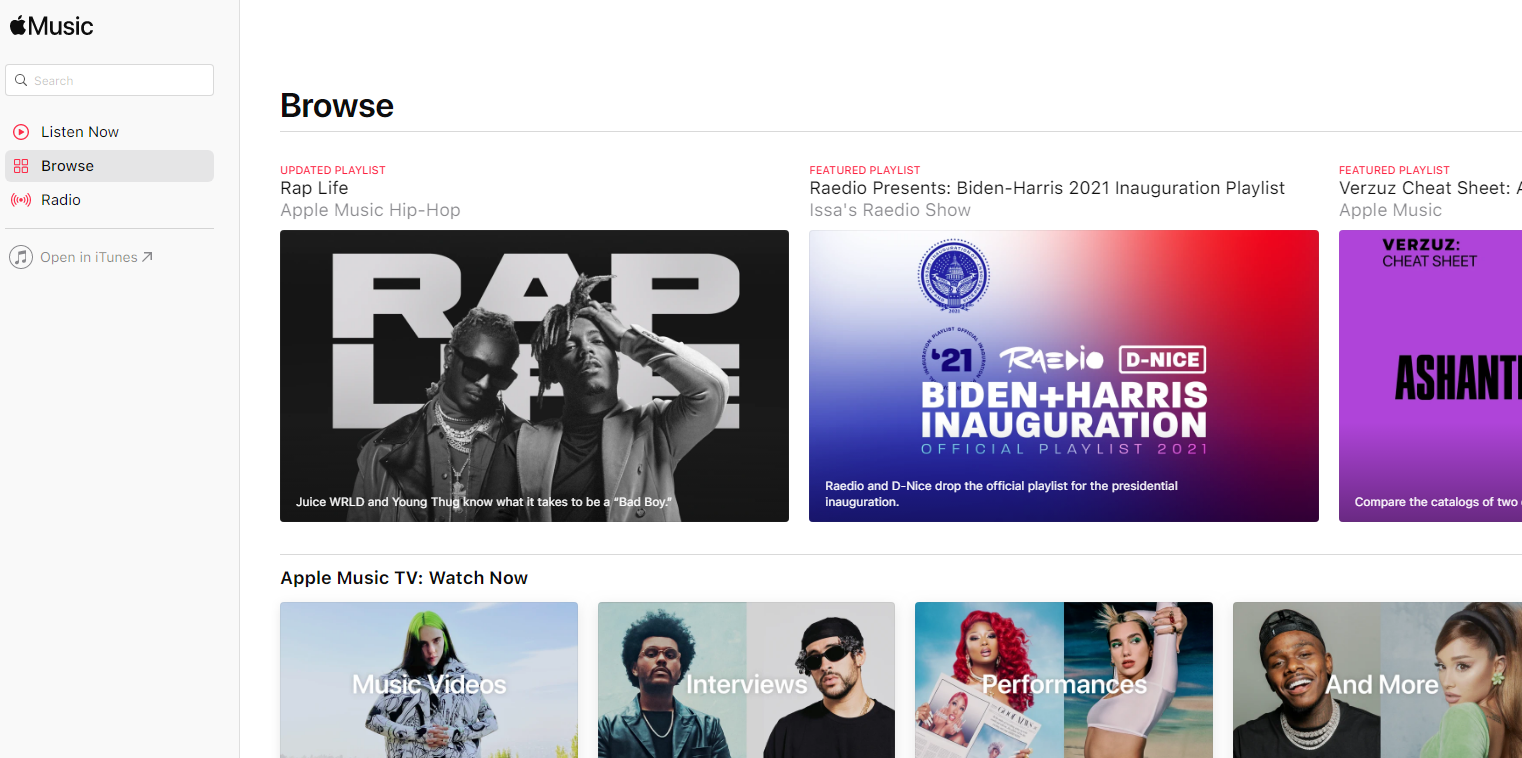Open the Music Videos tile
1522x758 pixels.
429,680
